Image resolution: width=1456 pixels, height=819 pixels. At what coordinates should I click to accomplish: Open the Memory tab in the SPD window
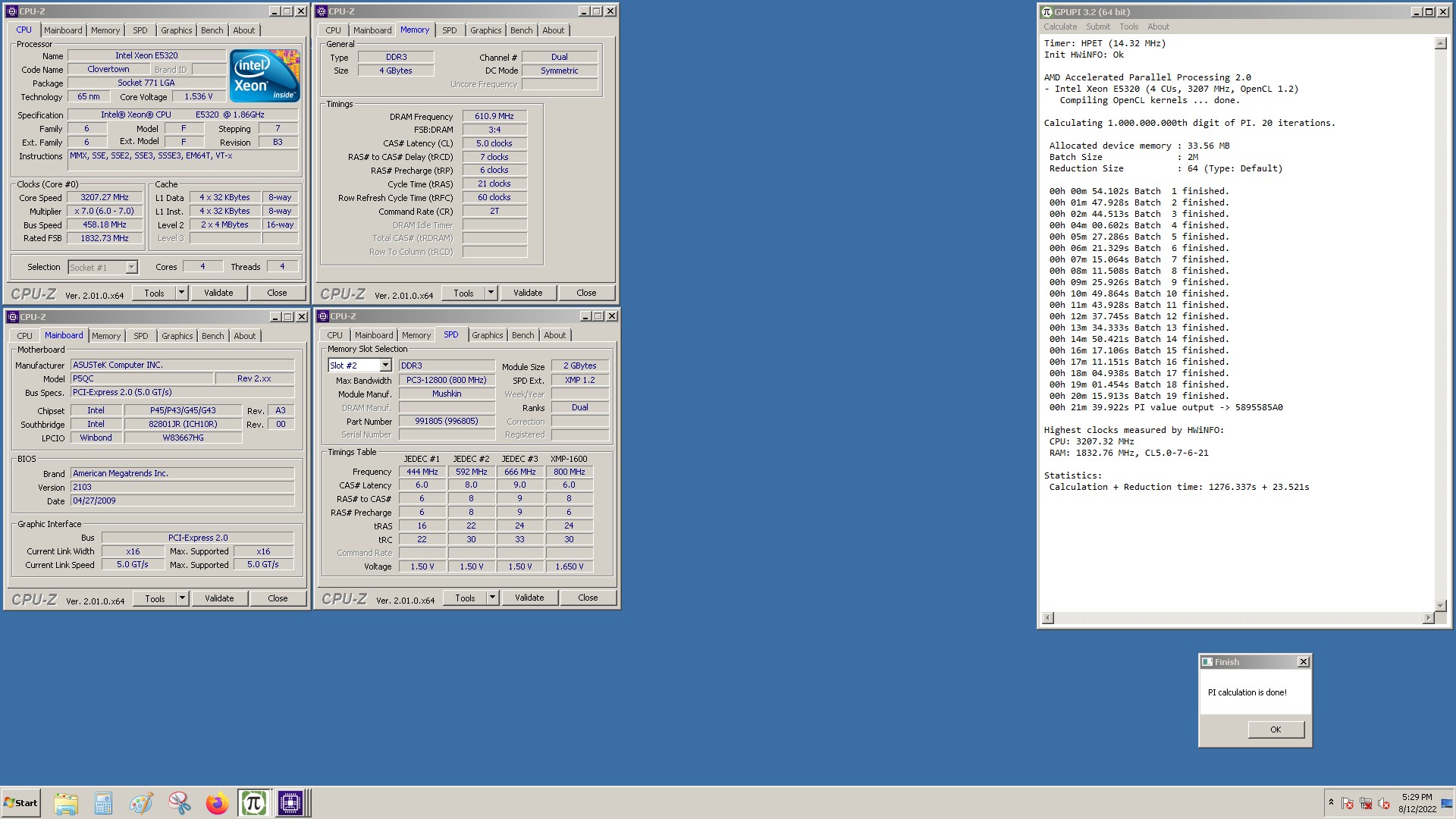[416, 335]
